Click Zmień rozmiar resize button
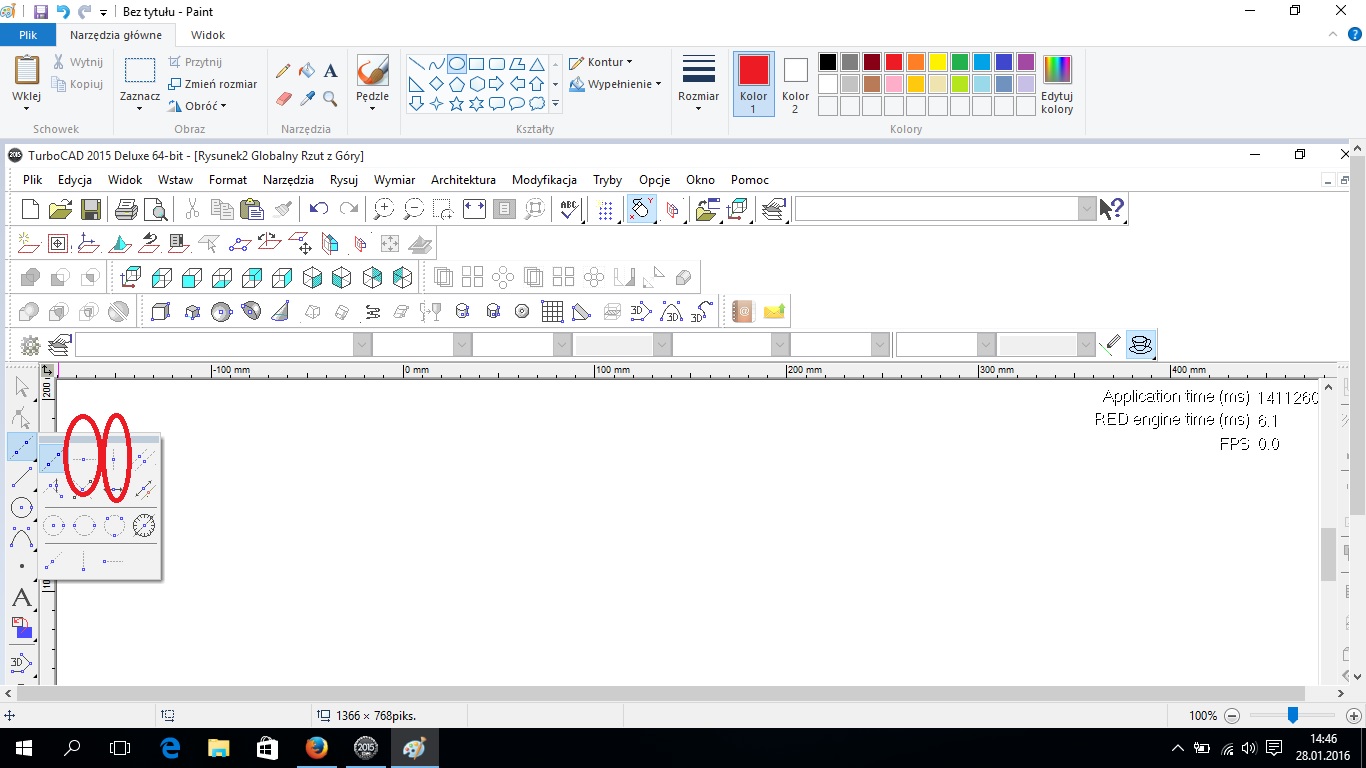The width and height of the screenshot is (1366, 768). (x=213, y=84)
